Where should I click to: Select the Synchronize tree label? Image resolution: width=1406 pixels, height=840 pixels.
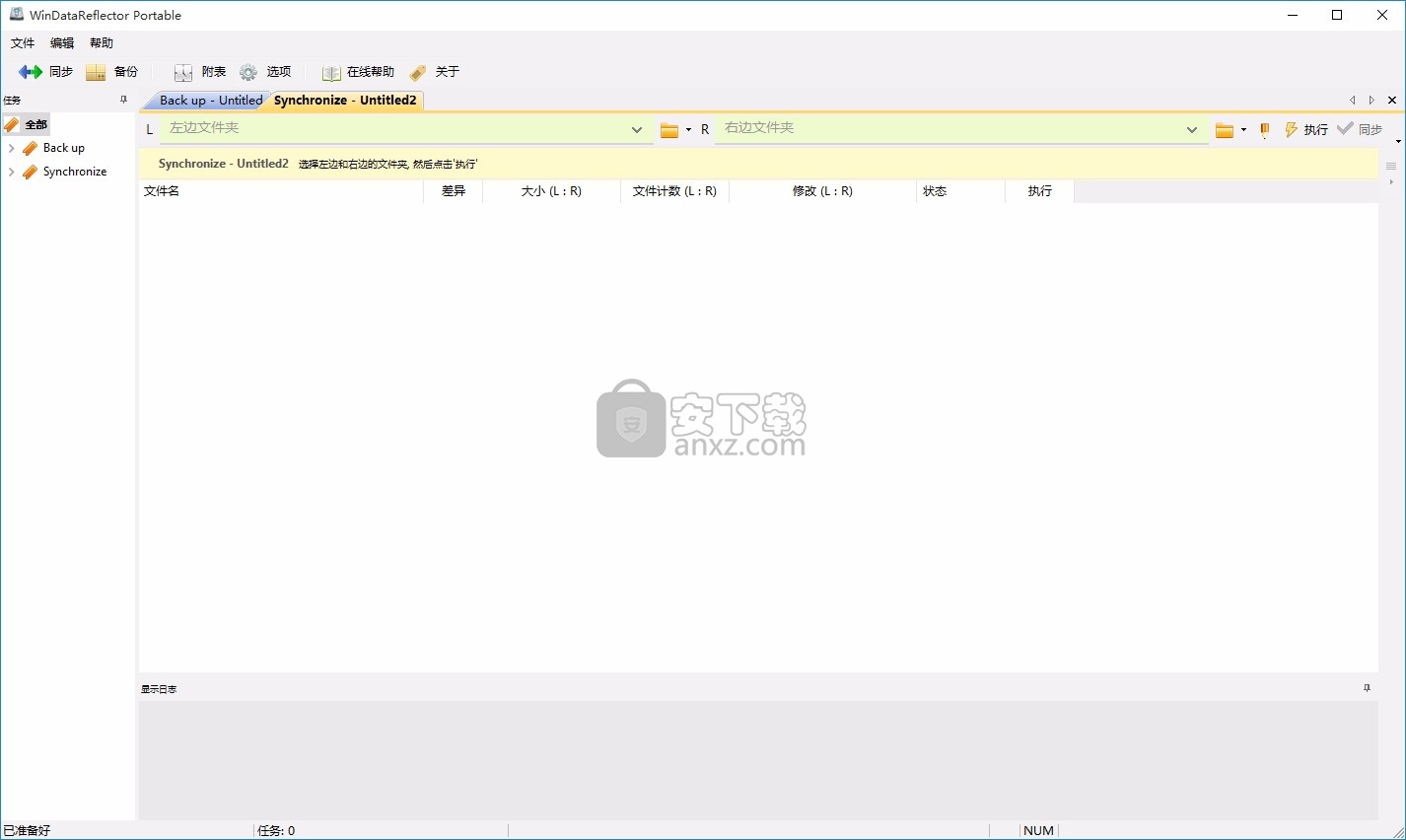click(75, 172)
